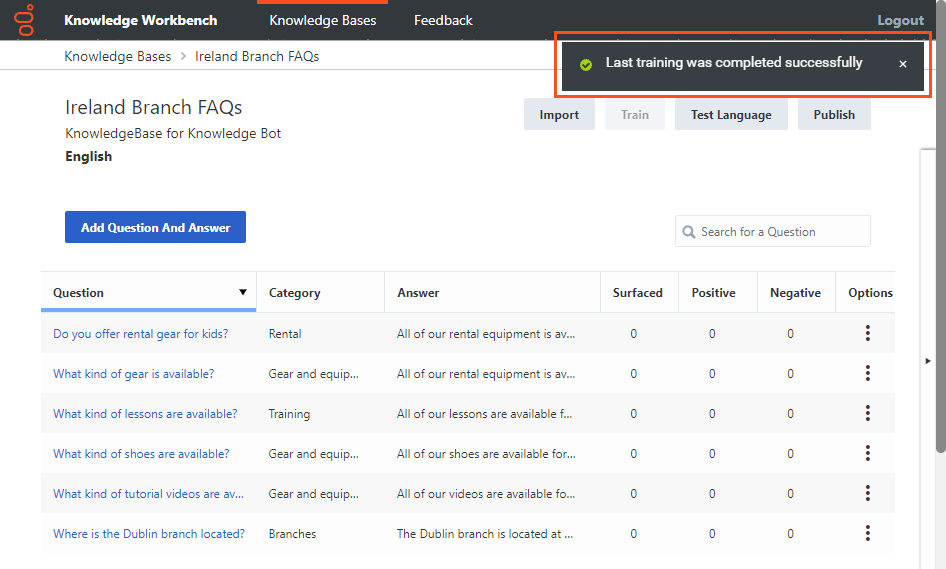The width and height of the screenshot is (946, 569).
Task: Click the search magnifier icon
Action: tap(688, 232)
